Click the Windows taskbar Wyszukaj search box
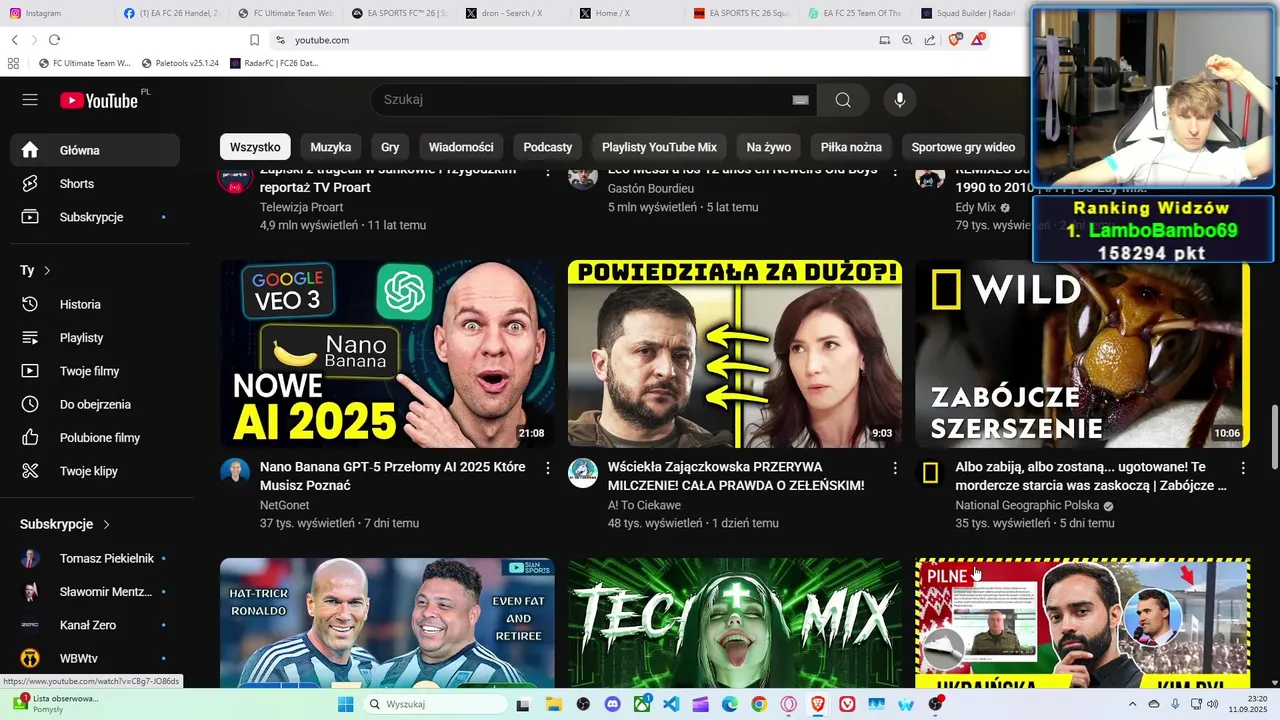Screen dimensions: 1280x720 pos(435,704)
